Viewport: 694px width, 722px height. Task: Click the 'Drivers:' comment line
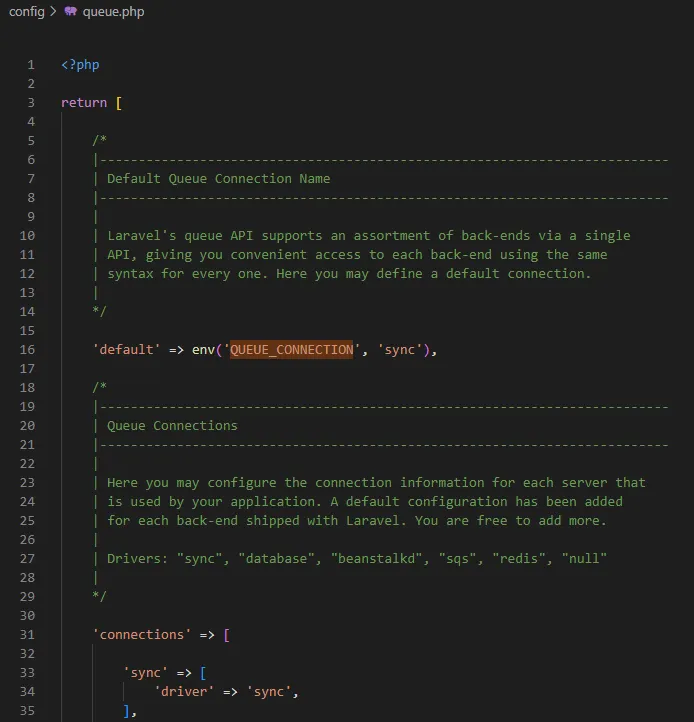[357, 559]
